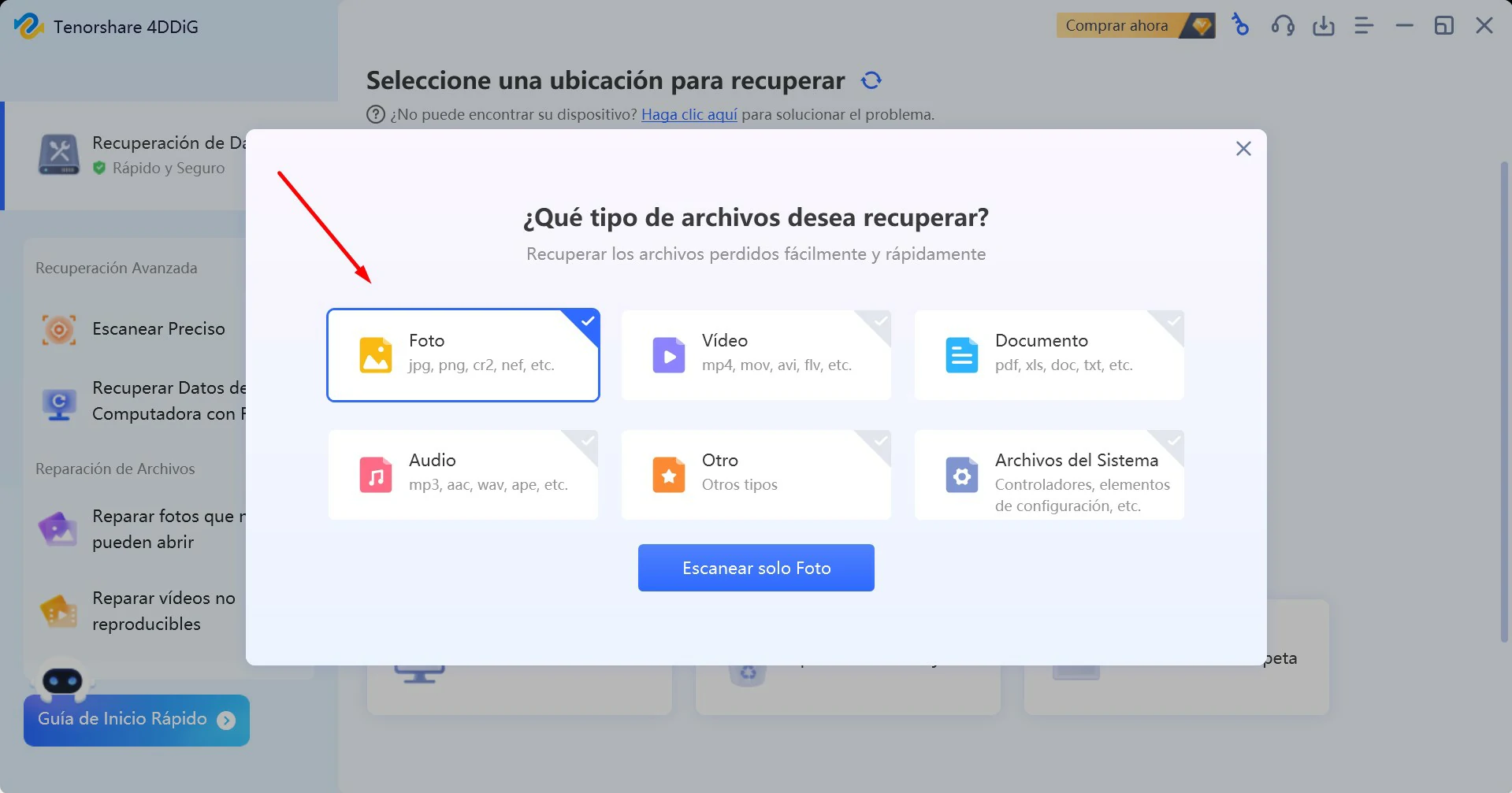Click the arrow icon on Guía de Inicio Rápido

pos(226,721)
